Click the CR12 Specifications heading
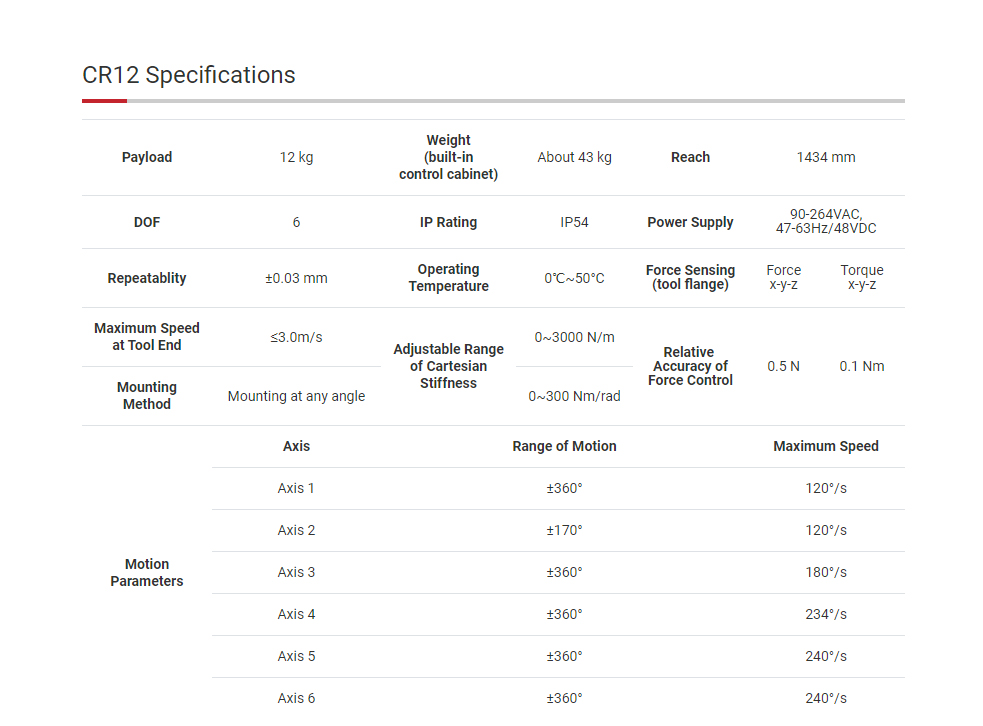The image size is (983, 726). [x=189, y=75]
